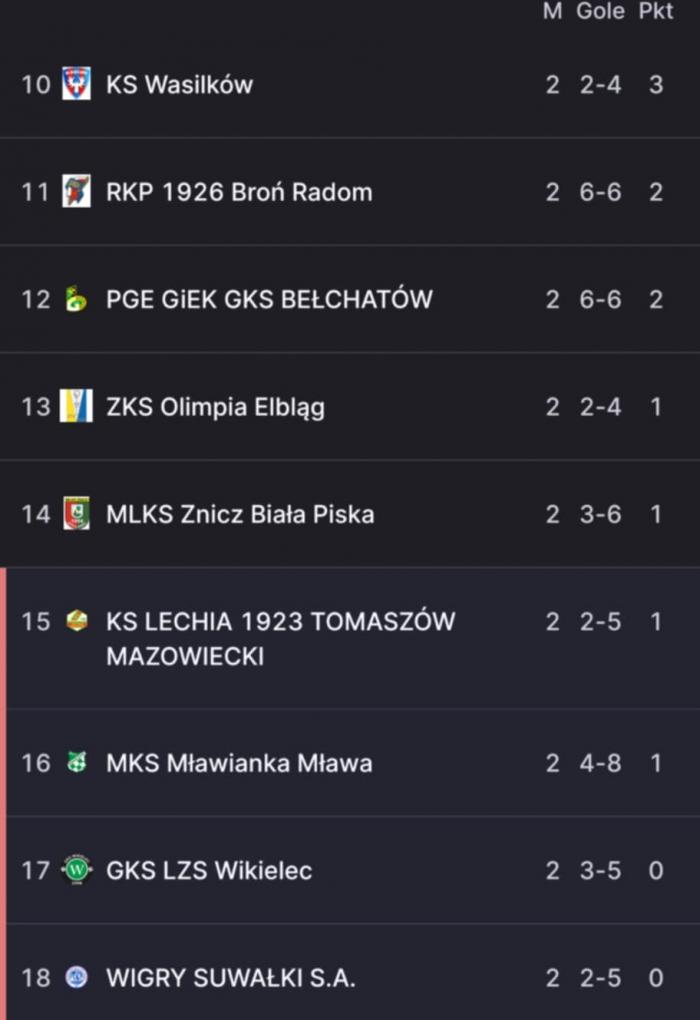
Task: Select PGE GiEK GKS BEŁCHATÓW name
Action: pyautogui.click(x=269, y=299)
